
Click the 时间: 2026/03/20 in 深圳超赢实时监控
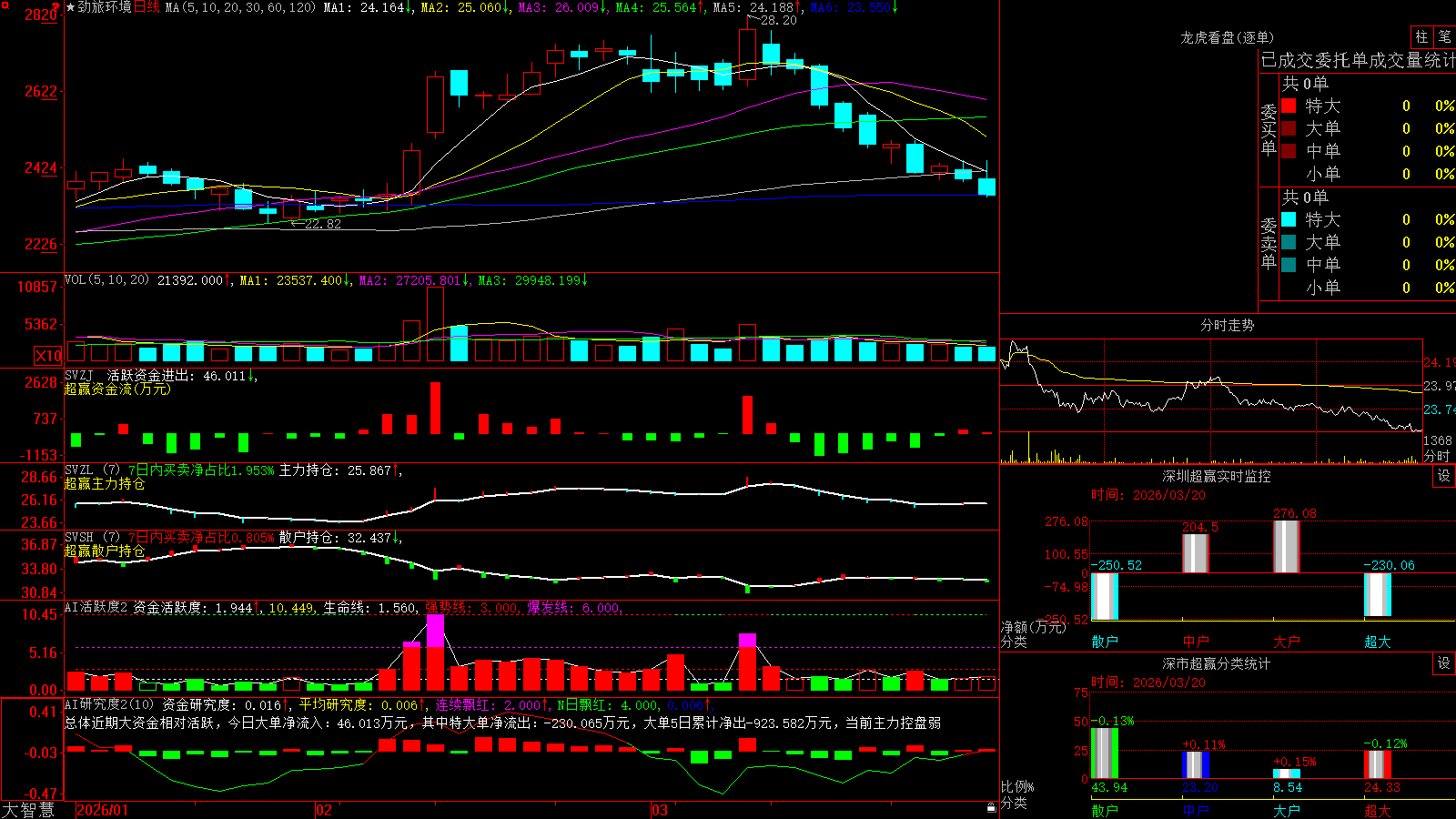(1148, 495)
